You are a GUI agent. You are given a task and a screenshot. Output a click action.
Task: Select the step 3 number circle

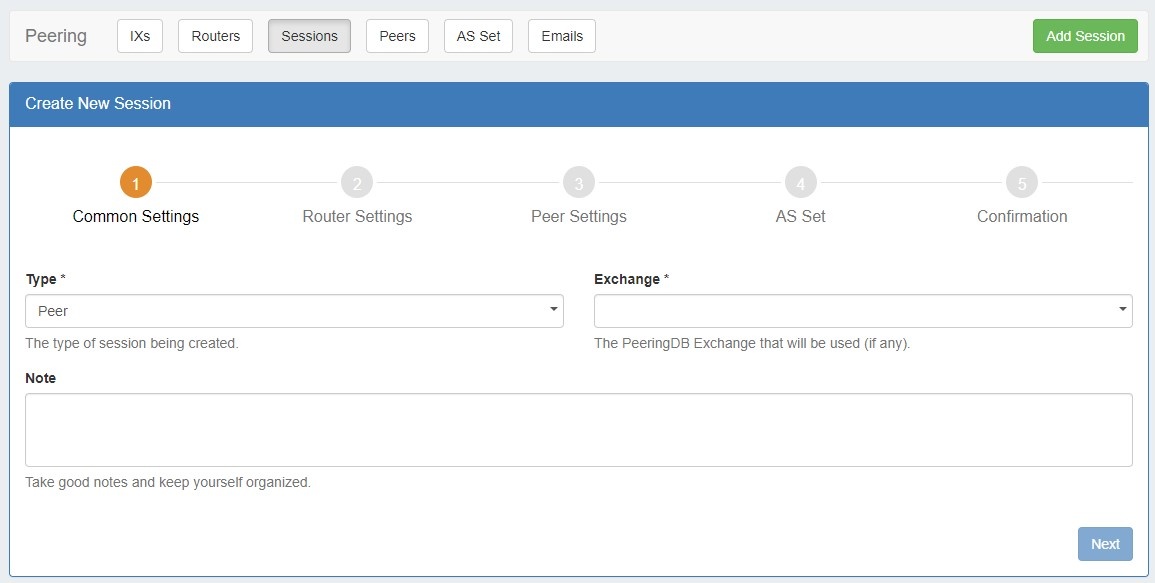click(x=578, y=183)
